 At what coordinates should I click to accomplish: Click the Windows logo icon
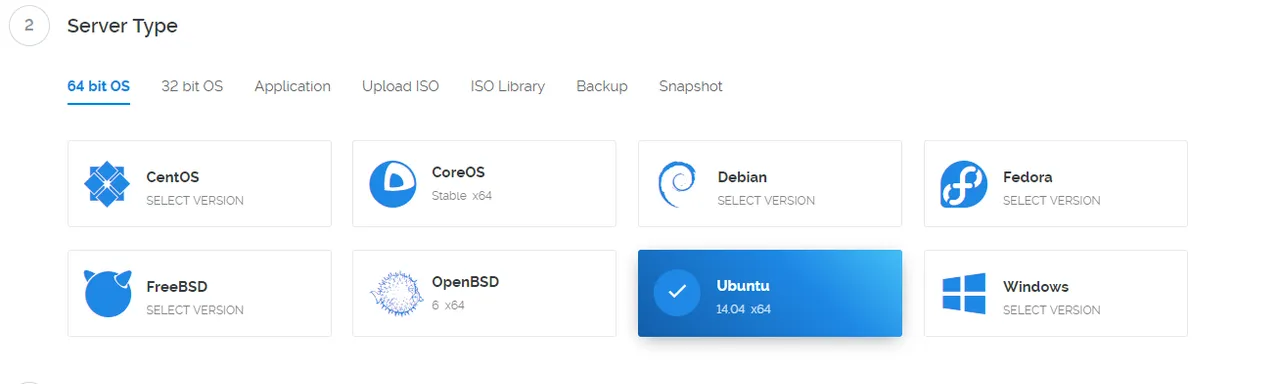click(x=964, y=294)
